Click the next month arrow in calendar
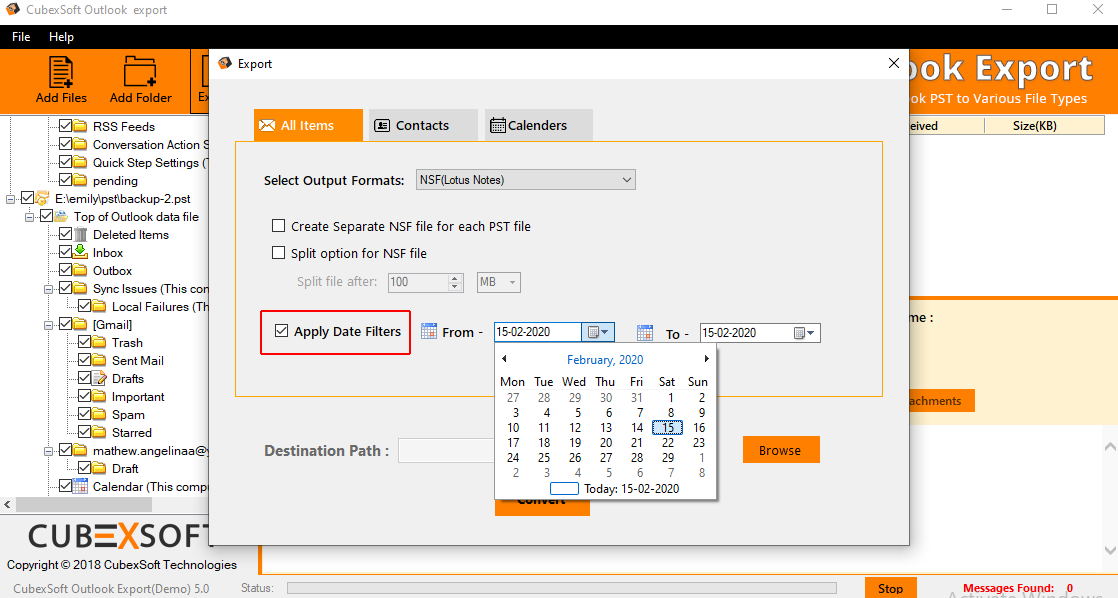The height and width of the screenshot is (598, 1118). tap(706, 359)
